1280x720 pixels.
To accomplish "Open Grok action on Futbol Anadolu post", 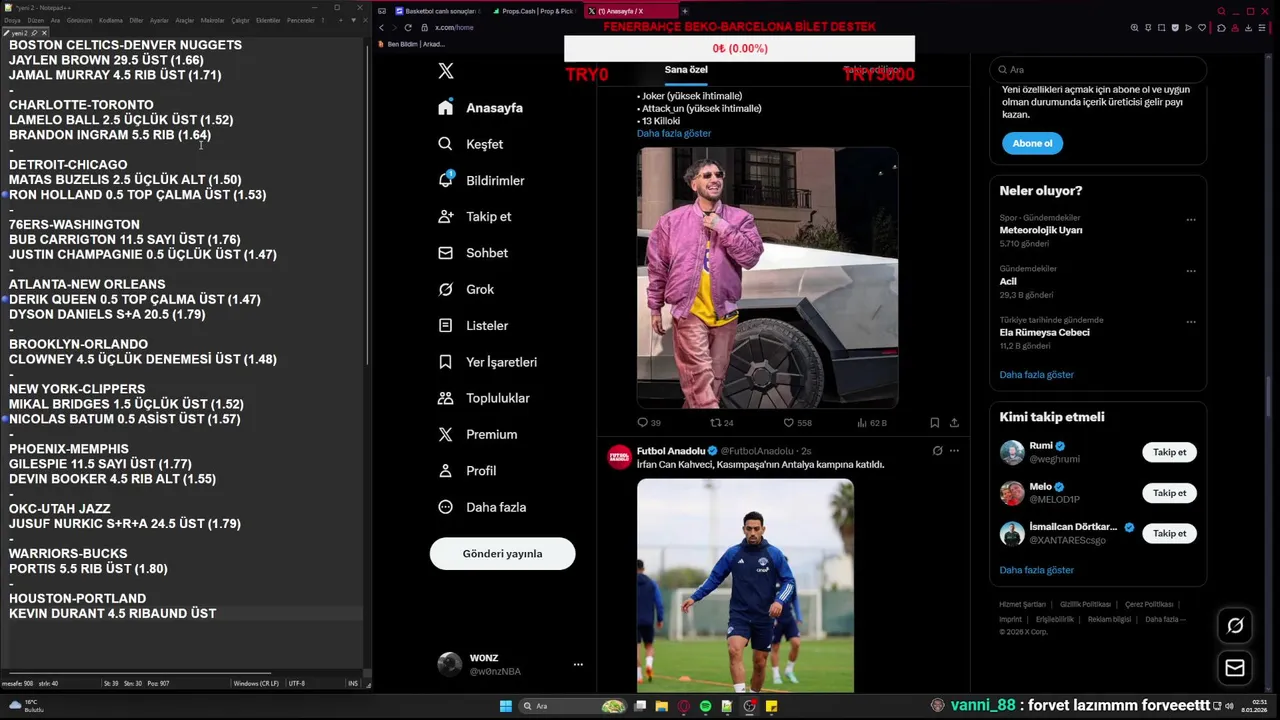I will [937, 451].
